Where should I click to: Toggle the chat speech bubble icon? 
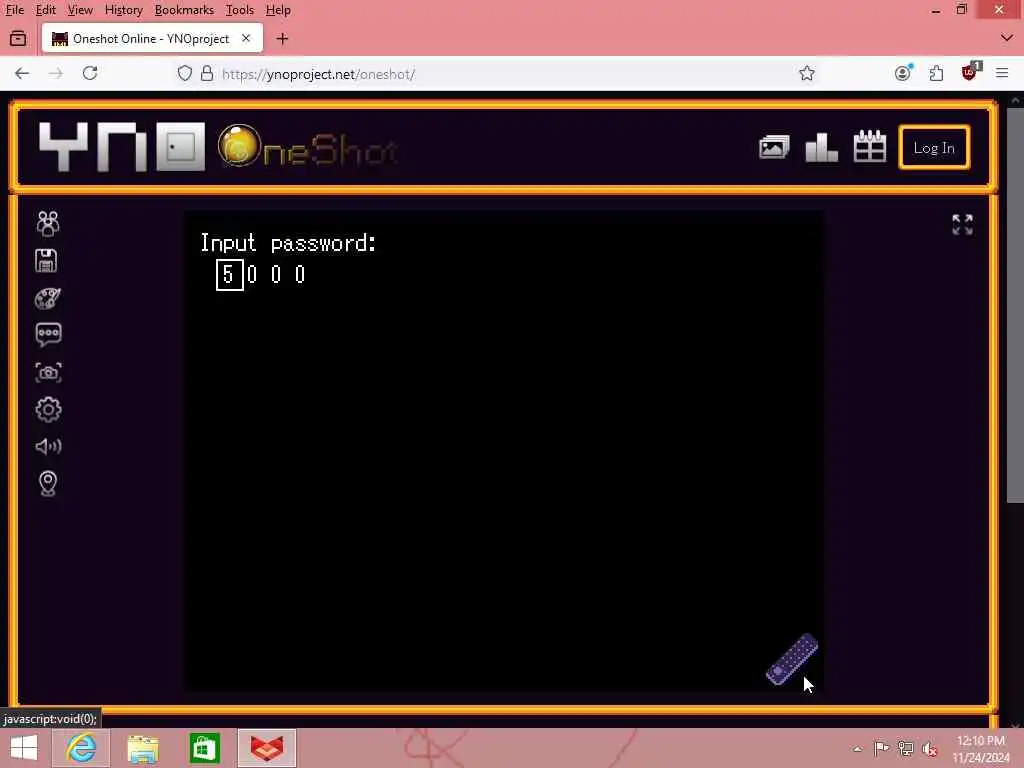(x=48, y=335)
